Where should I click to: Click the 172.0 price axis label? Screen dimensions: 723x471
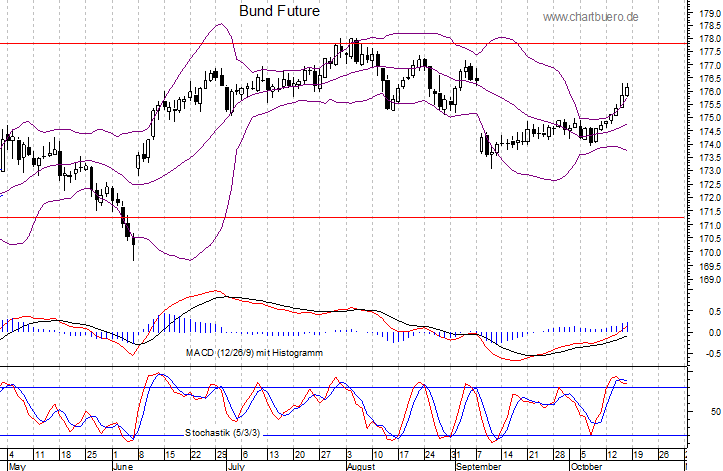710,198
